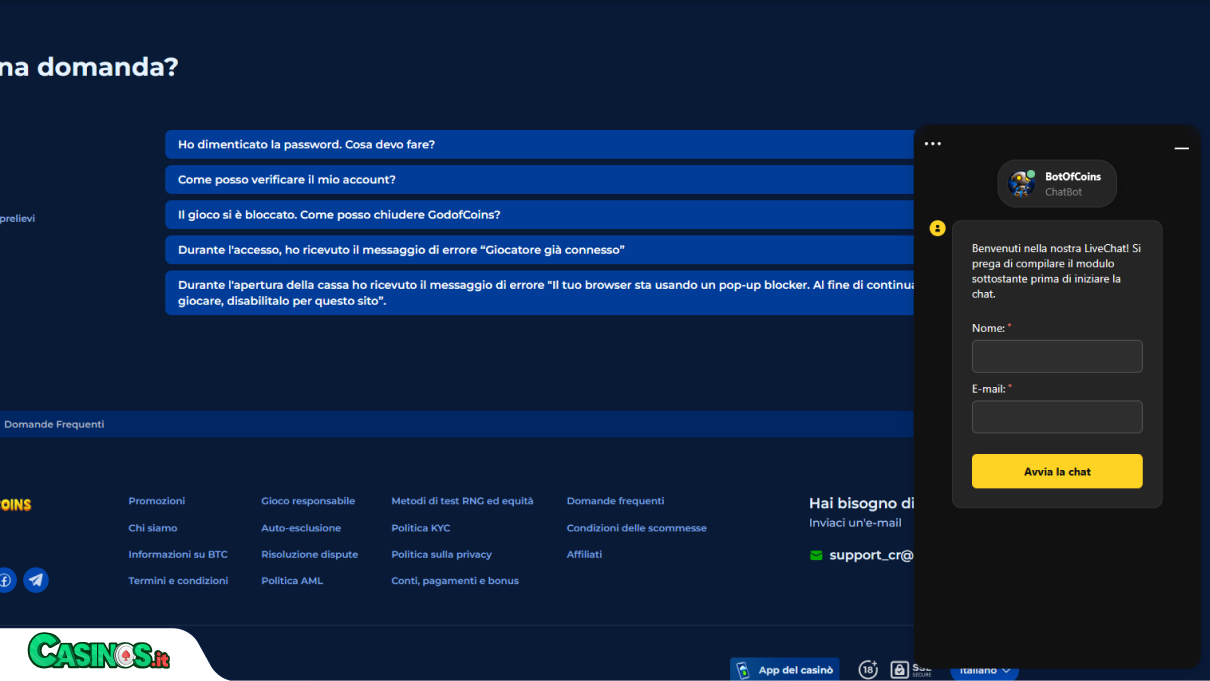The image size is (1210, 681).
Task: Expand the pop-up blocker error question
Action: 540,293
